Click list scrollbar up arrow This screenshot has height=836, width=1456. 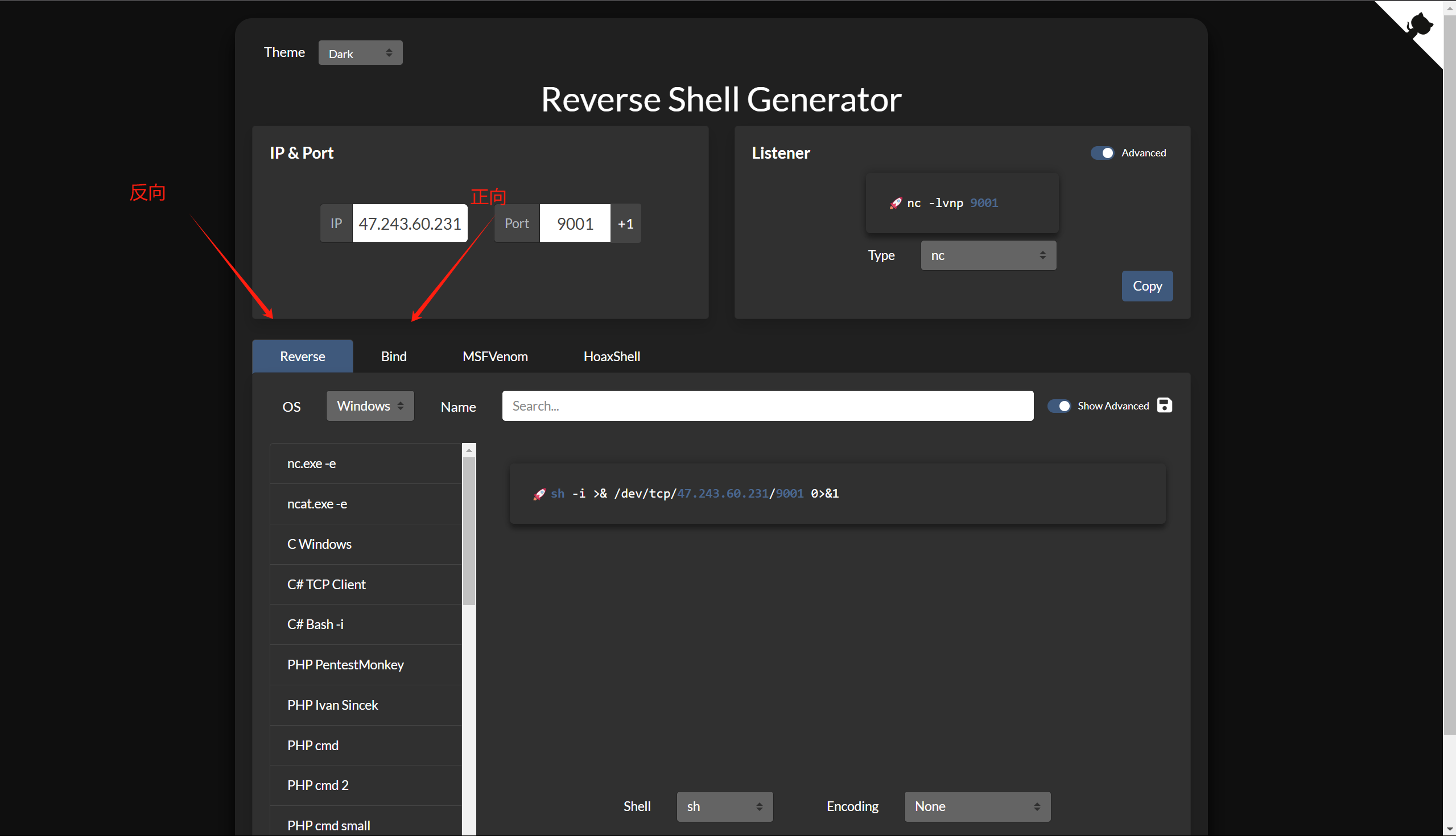(x=469, y=451)
